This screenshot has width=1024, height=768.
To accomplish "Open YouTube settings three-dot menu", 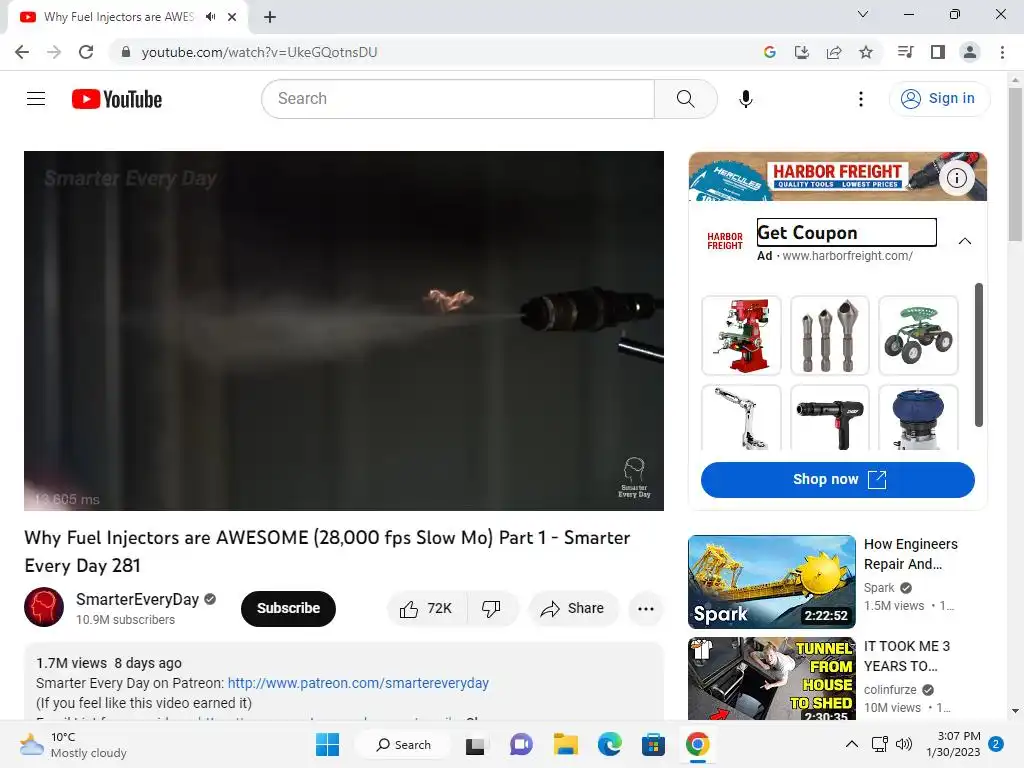I will click(861, 99).
